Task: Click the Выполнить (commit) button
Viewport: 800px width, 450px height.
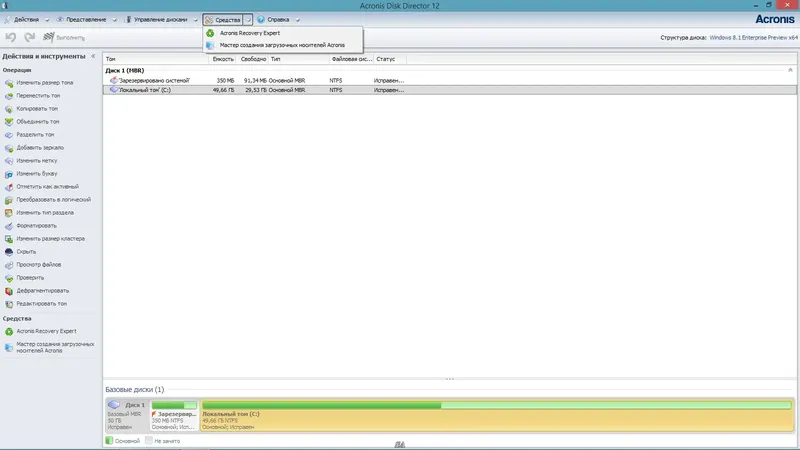Action: (64, 37)
